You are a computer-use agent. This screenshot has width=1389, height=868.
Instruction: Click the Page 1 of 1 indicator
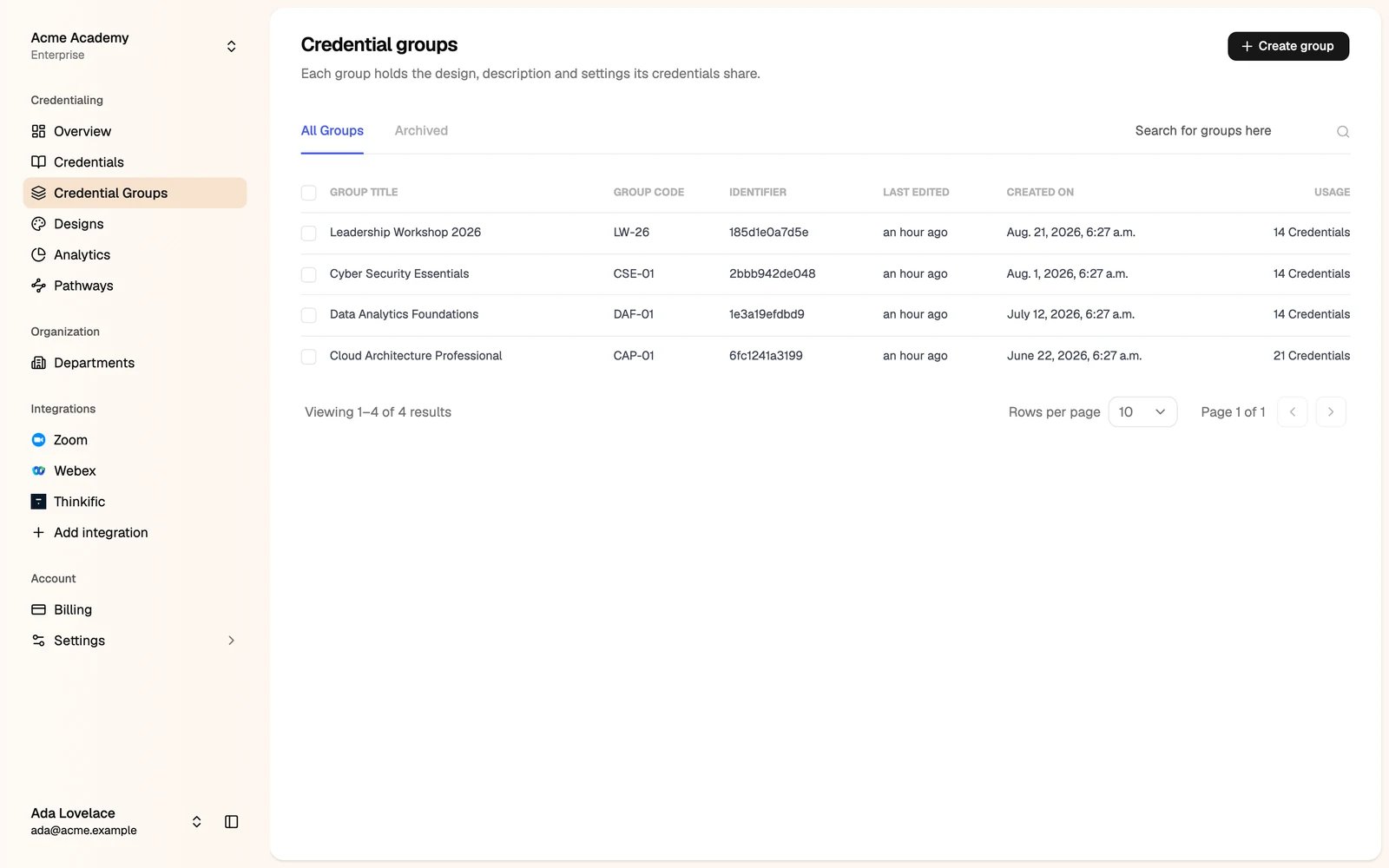click(x=1233, y=412)
